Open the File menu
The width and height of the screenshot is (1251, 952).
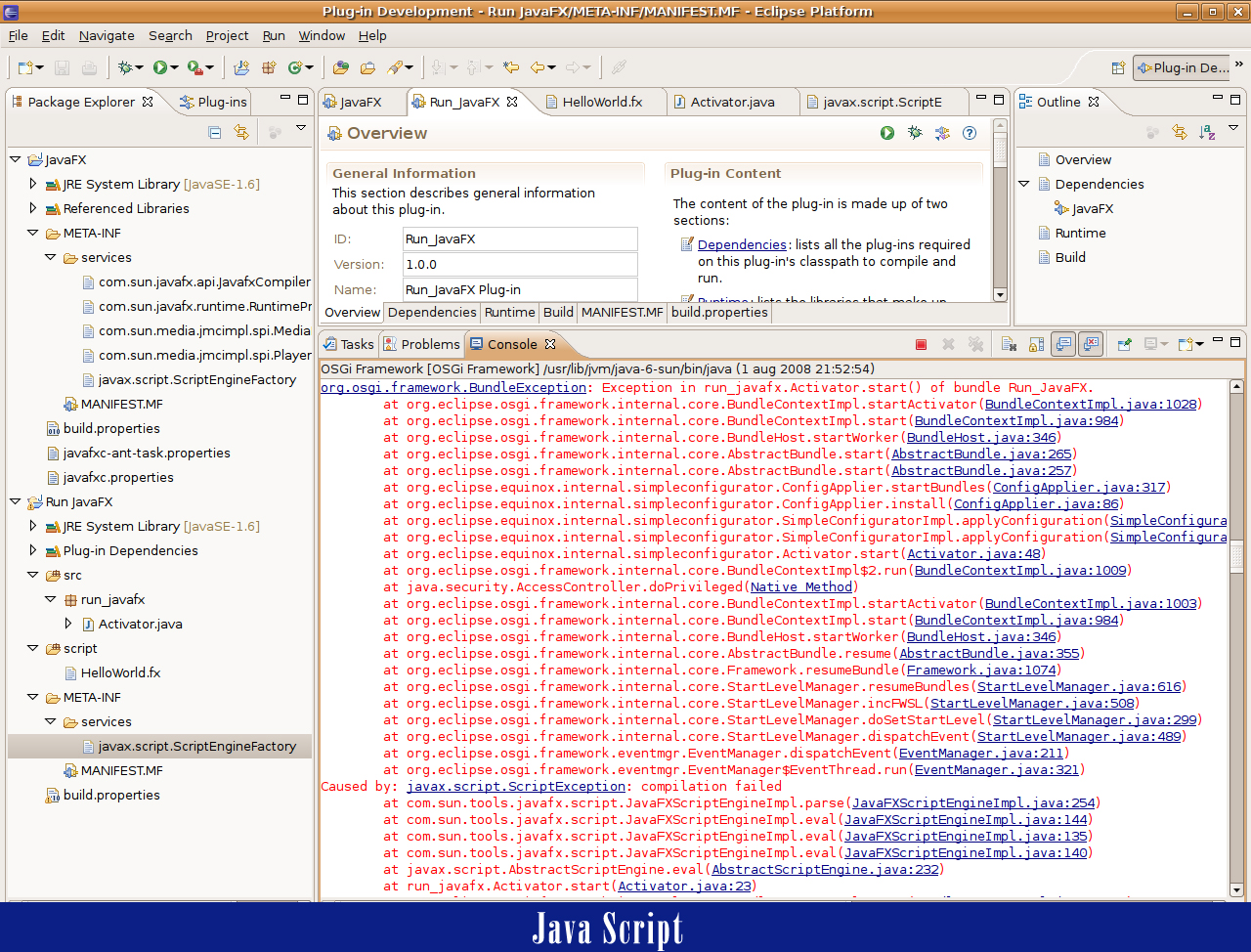click(x=18, y=35)
